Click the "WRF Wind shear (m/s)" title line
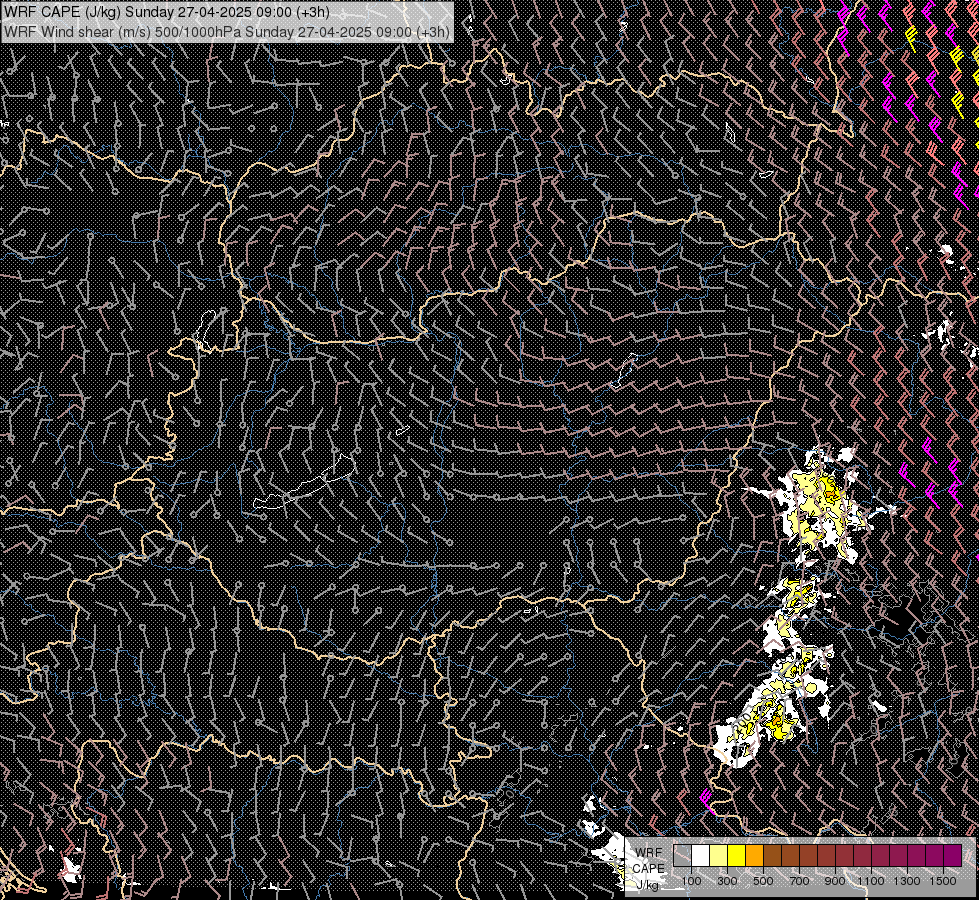This screenshot has height=900, width=979. 227,31
